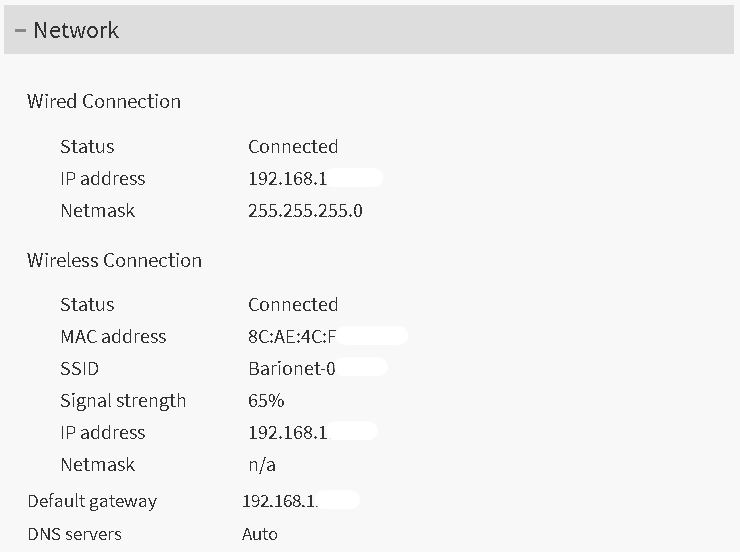Click Signal strength 65% value
The height and width of the screenshot is (552, 740).
[x=266, y=400]
